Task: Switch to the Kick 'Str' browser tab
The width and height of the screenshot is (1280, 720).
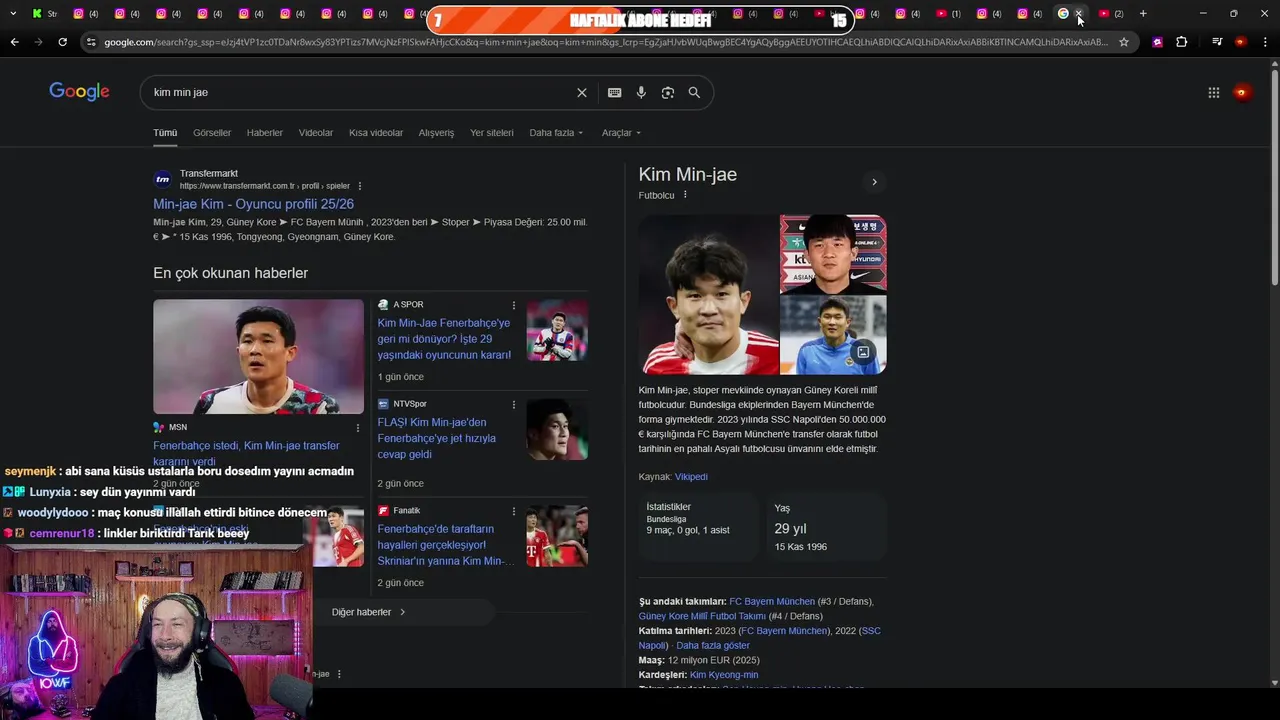Action: coord(46,14)
